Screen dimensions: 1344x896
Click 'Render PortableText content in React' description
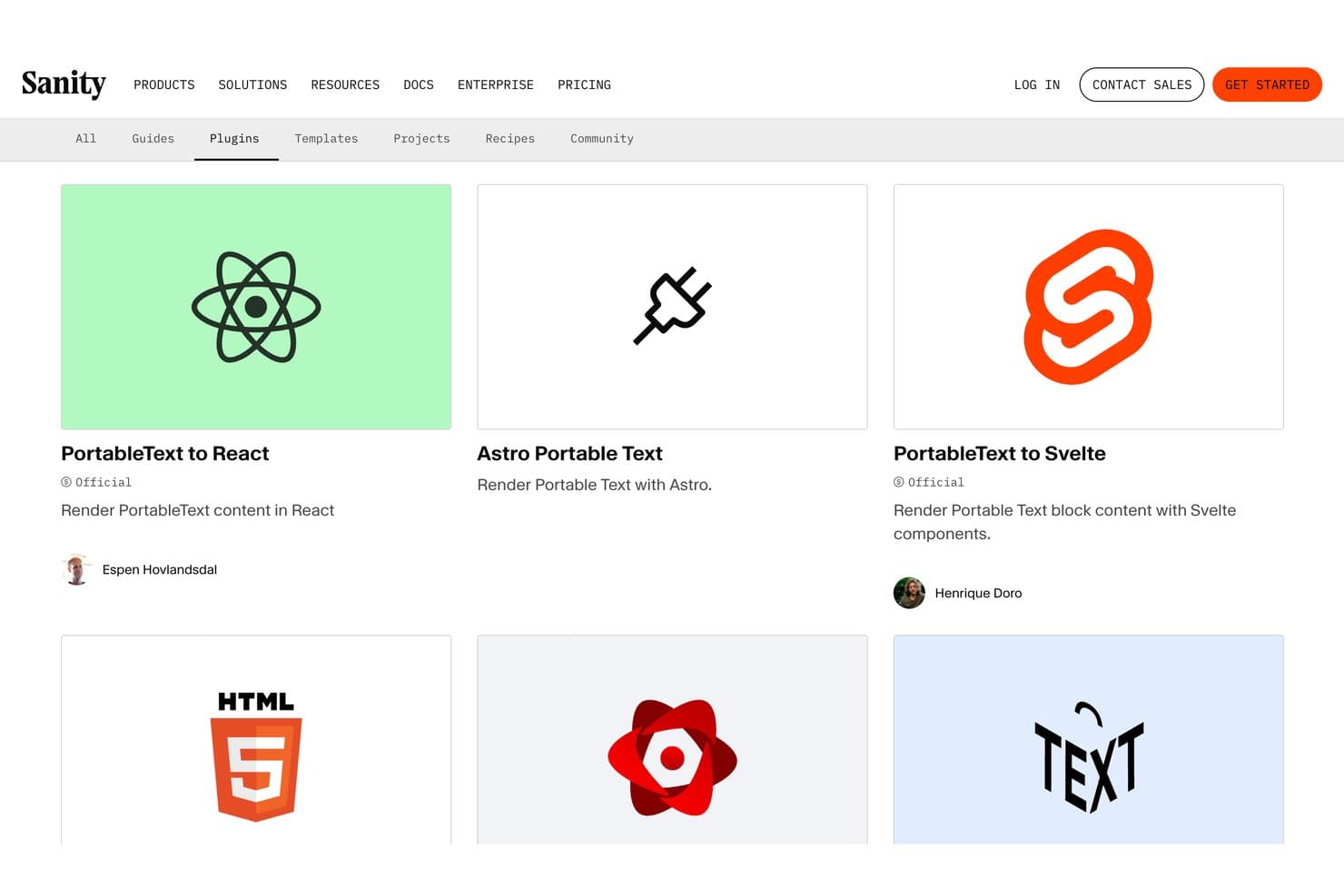pos(197,510)
